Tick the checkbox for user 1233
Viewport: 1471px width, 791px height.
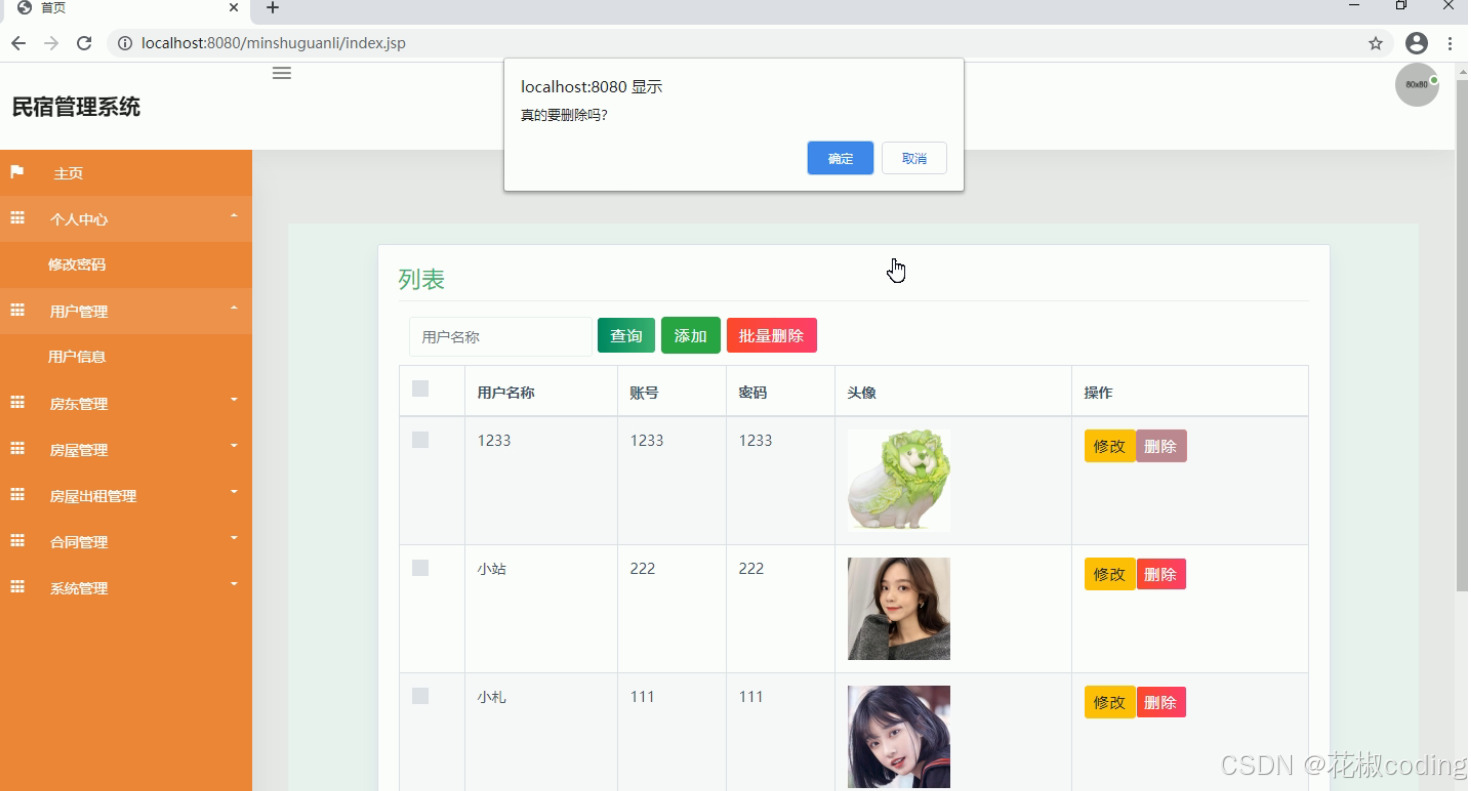[x=419, y=438]
